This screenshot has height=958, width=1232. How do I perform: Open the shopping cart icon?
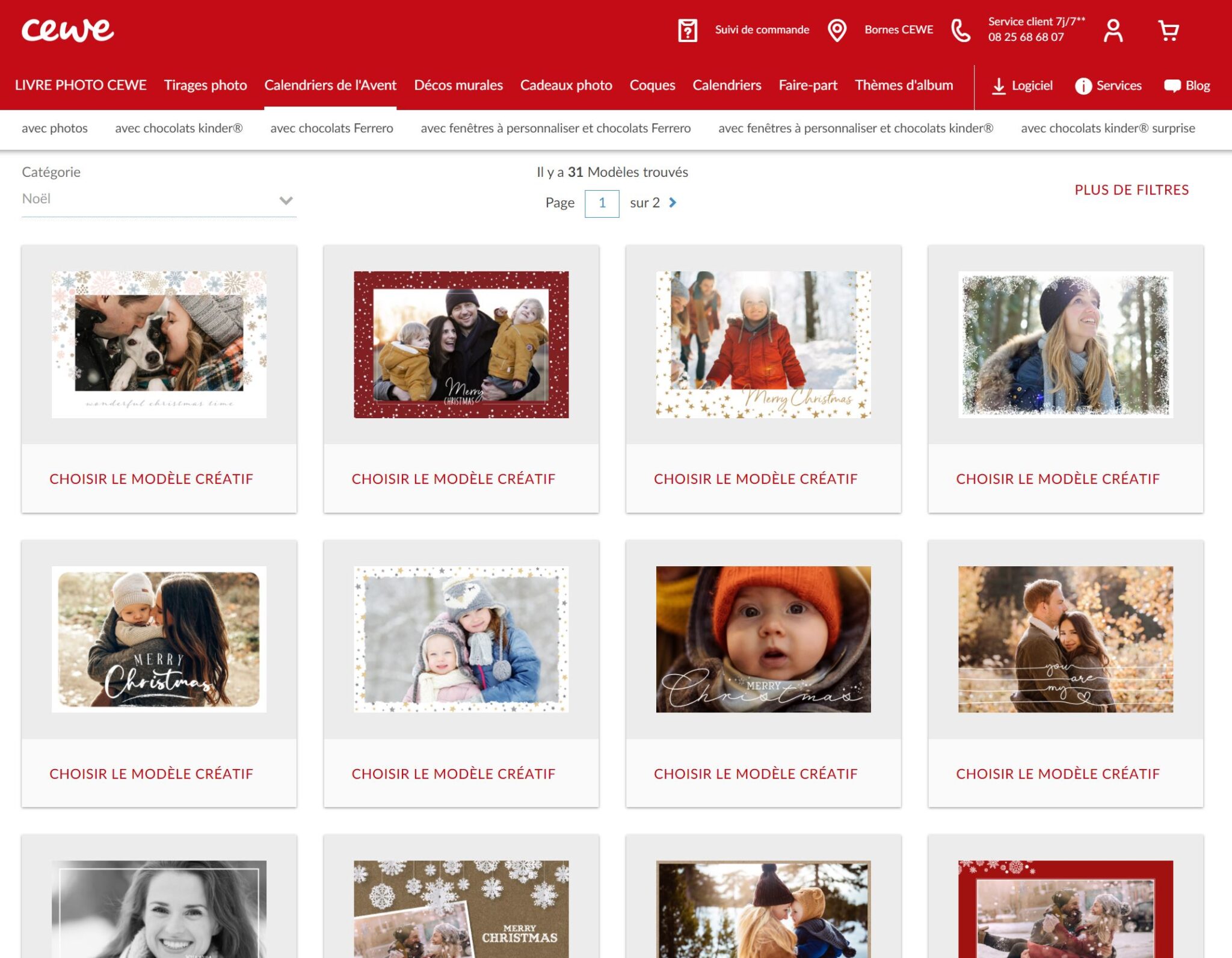coord(1168,30)
